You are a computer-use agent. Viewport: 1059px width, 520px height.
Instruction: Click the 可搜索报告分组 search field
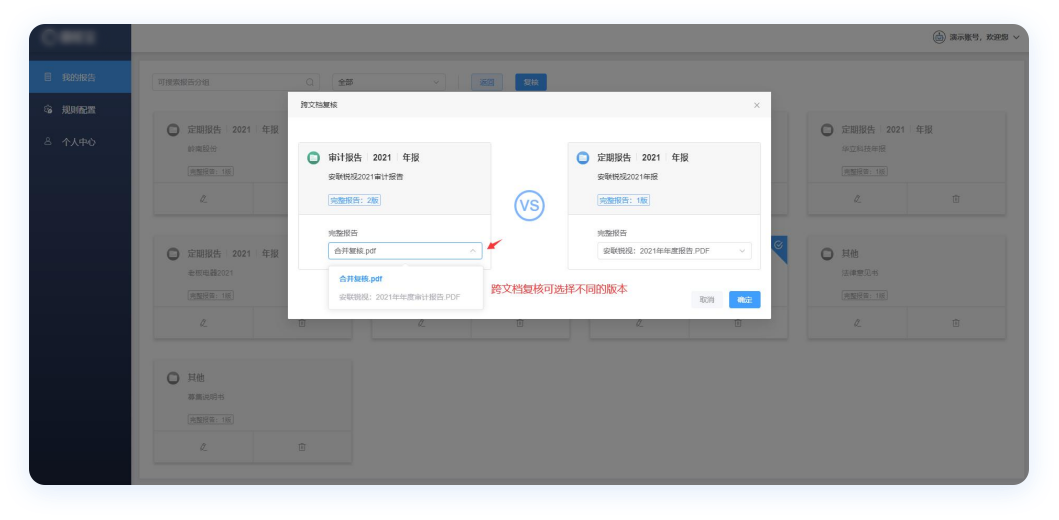click(228, 82)
